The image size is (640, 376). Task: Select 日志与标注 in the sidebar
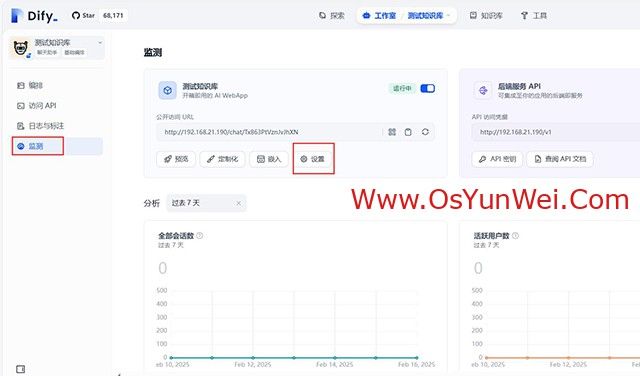tap(41, 126)
